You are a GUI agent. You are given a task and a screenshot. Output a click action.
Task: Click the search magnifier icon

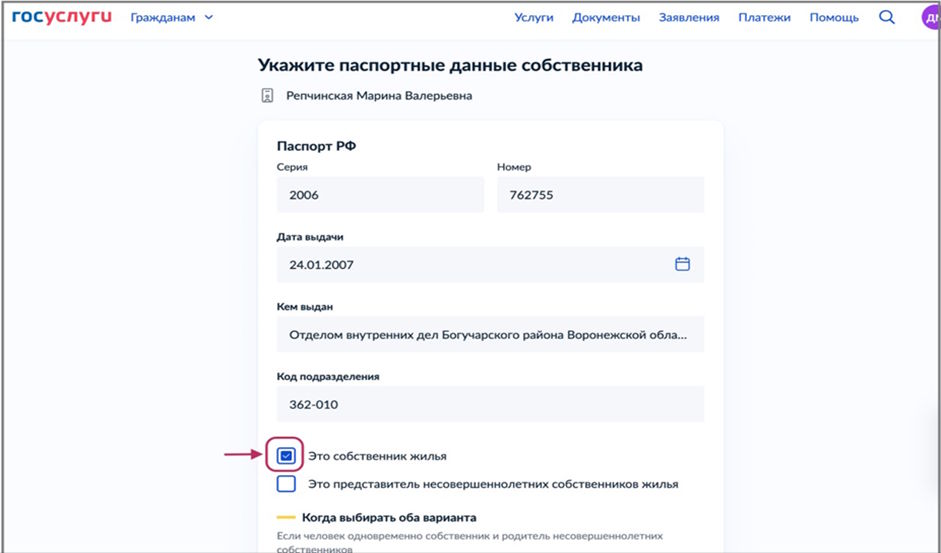886,17
